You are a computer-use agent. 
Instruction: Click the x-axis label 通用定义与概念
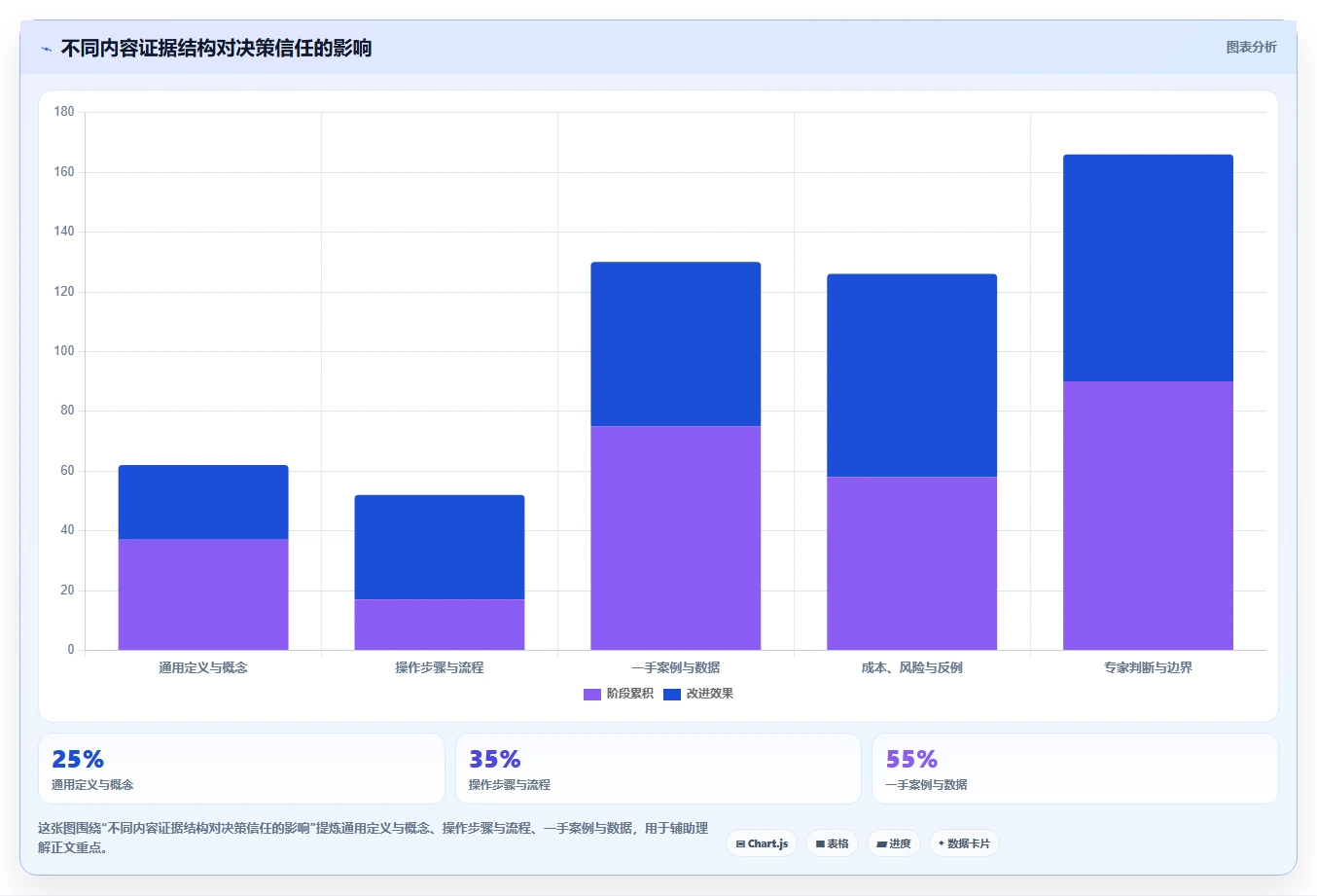tap(203, 667)
